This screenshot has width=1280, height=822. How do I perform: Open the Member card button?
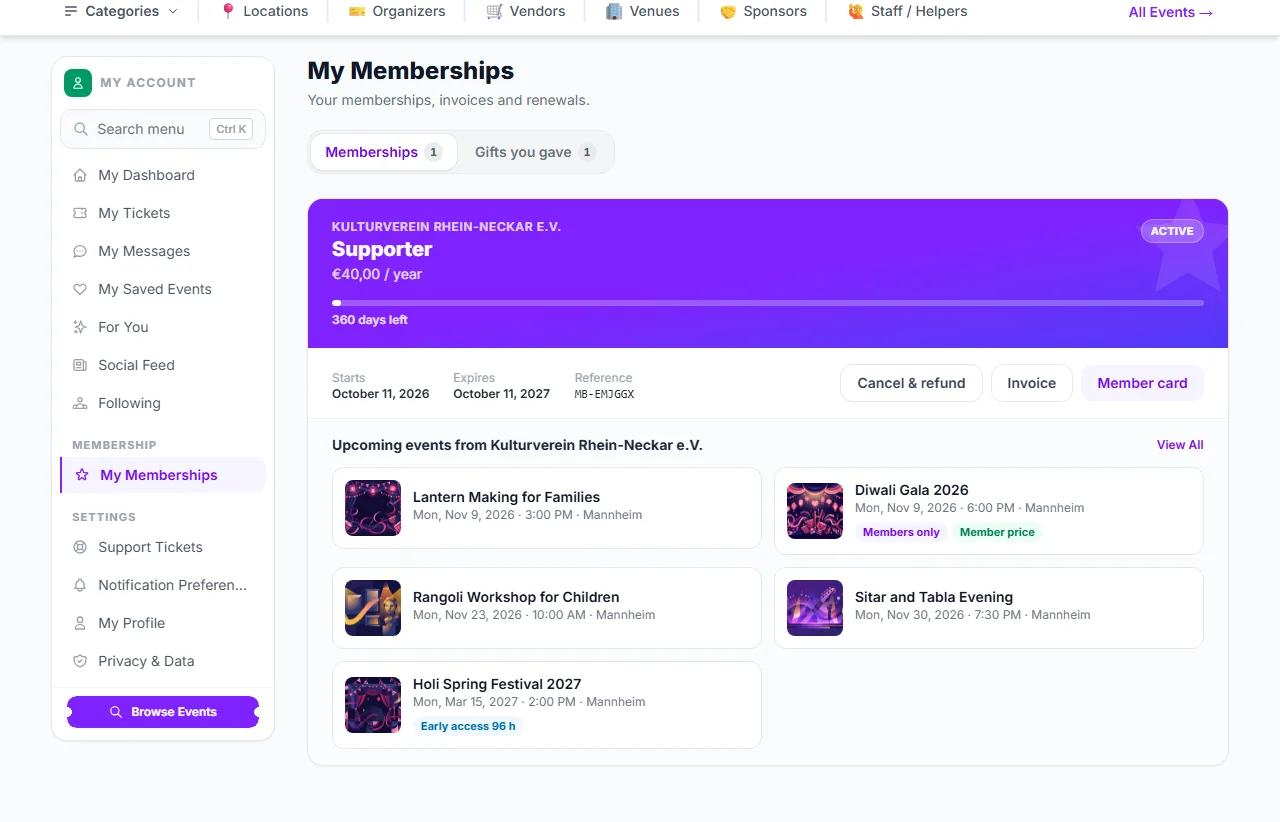tap(1142, 383)
